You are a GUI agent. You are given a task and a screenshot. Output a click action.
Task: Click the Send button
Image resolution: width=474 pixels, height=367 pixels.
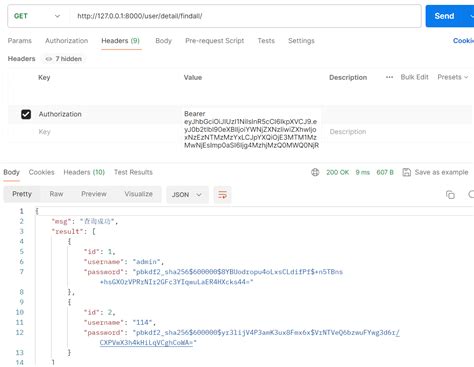tap(444, 16)
